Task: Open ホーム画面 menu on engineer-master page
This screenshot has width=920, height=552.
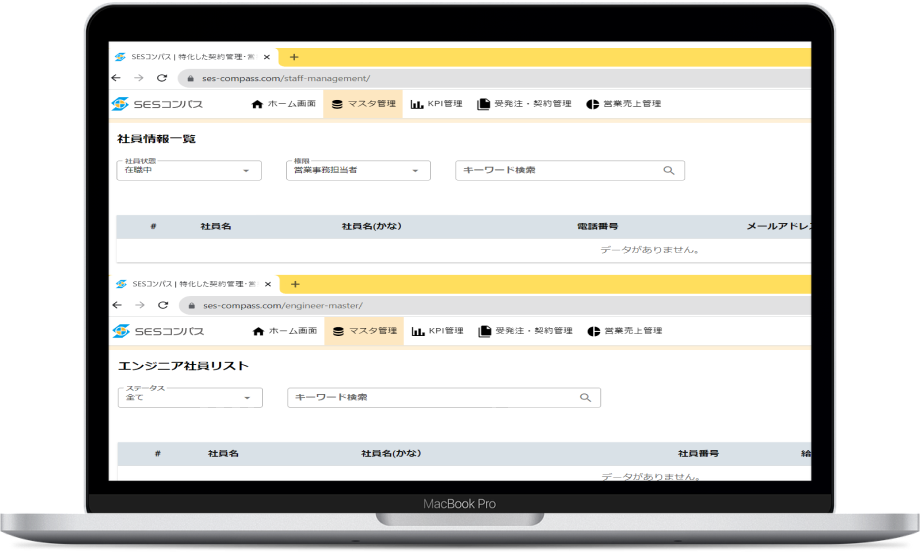Action: (285, 331)
